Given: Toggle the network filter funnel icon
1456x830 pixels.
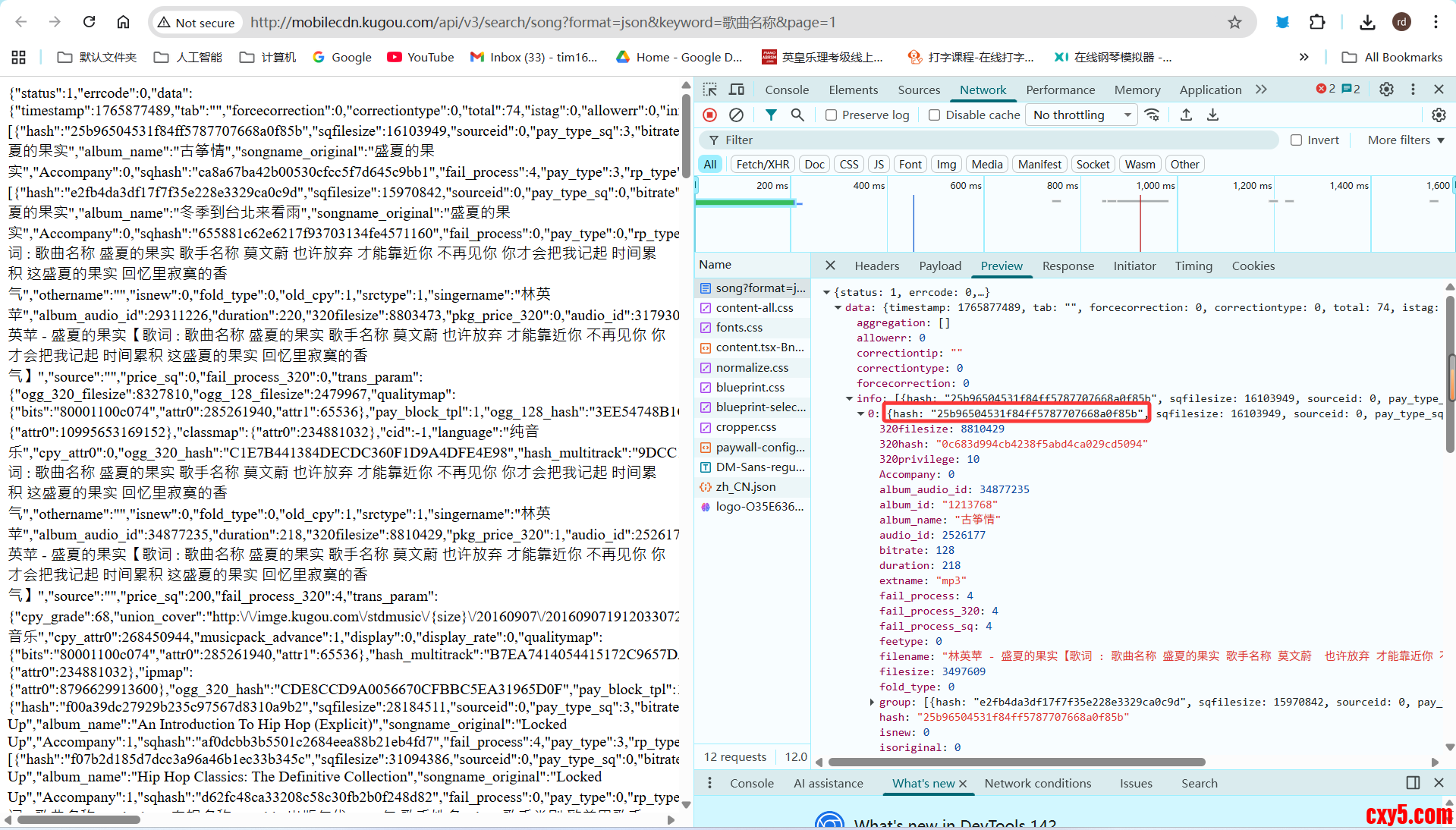Looking at the screenshot, I should pyautogui.click(x=771, y=115).
